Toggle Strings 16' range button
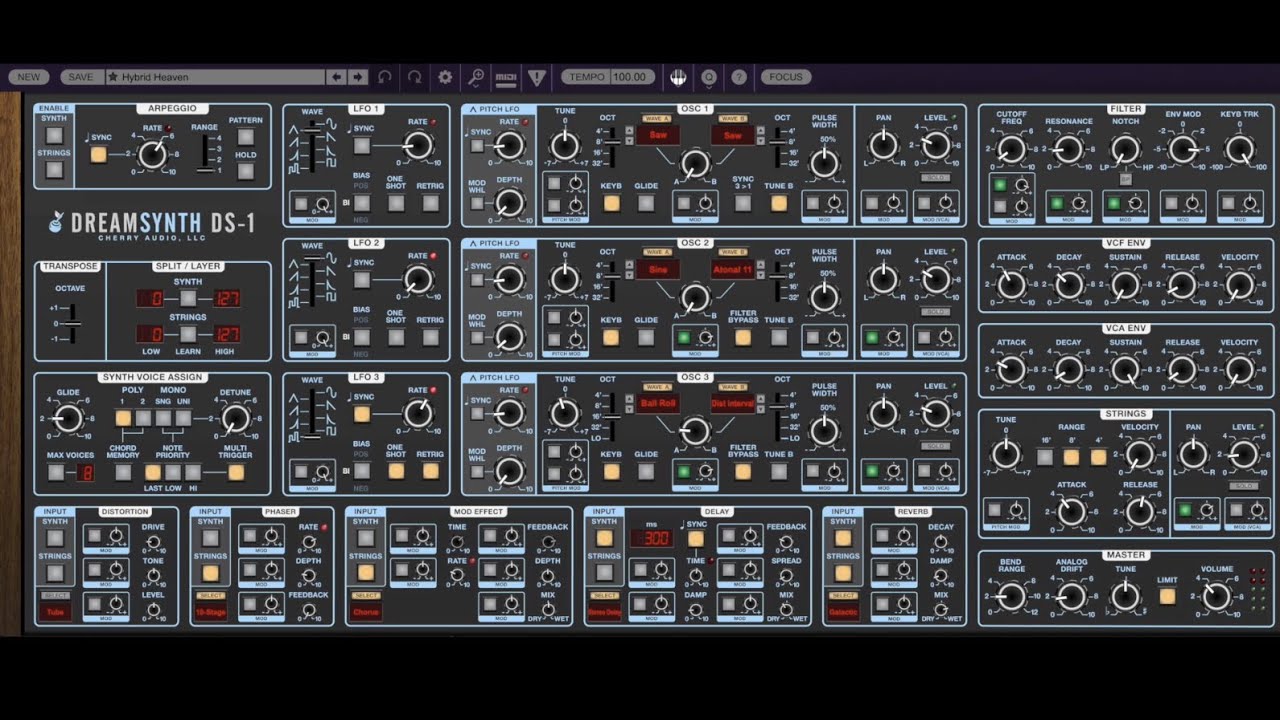The image size is (1280, 720). pos(1044,457)
